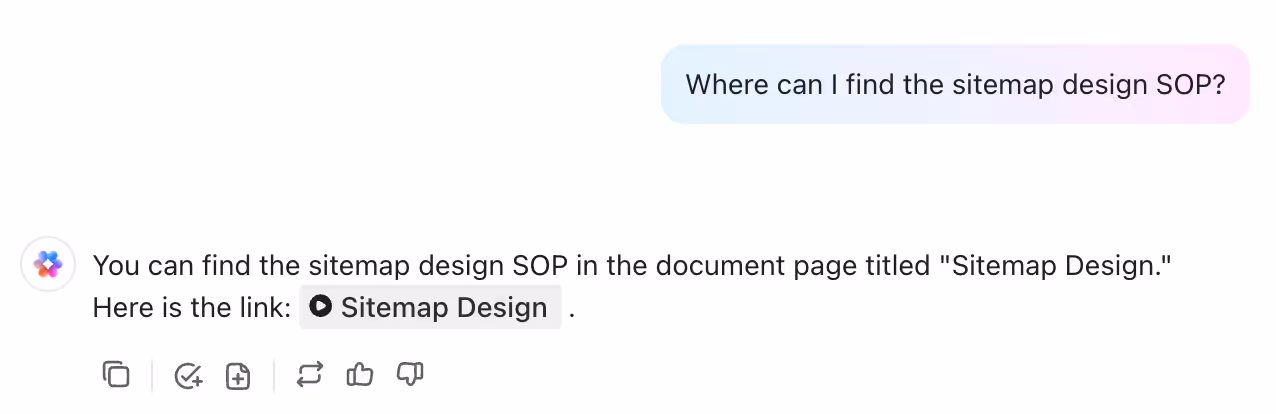
Task: Dislike the response with thumbs down
Action: pyautogui.click(x=410, y=375)
